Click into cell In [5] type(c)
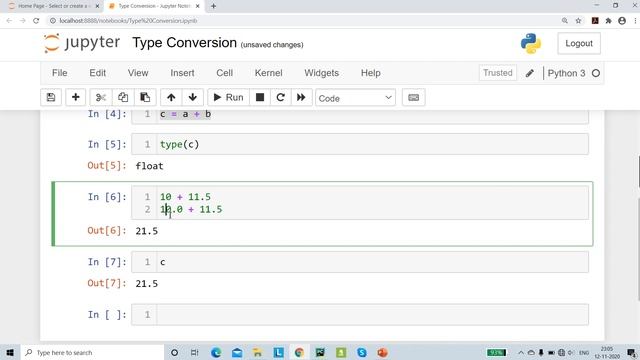640x360 pixels. tap(372, 144)
